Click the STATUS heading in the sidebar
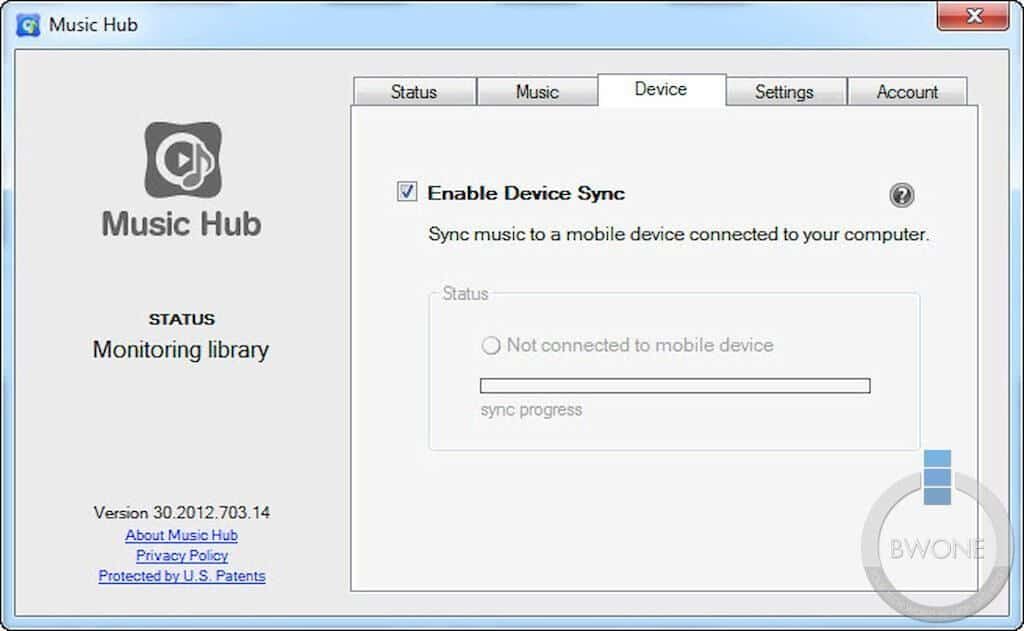The image size is (1024, 631). [x=182, y=319]
